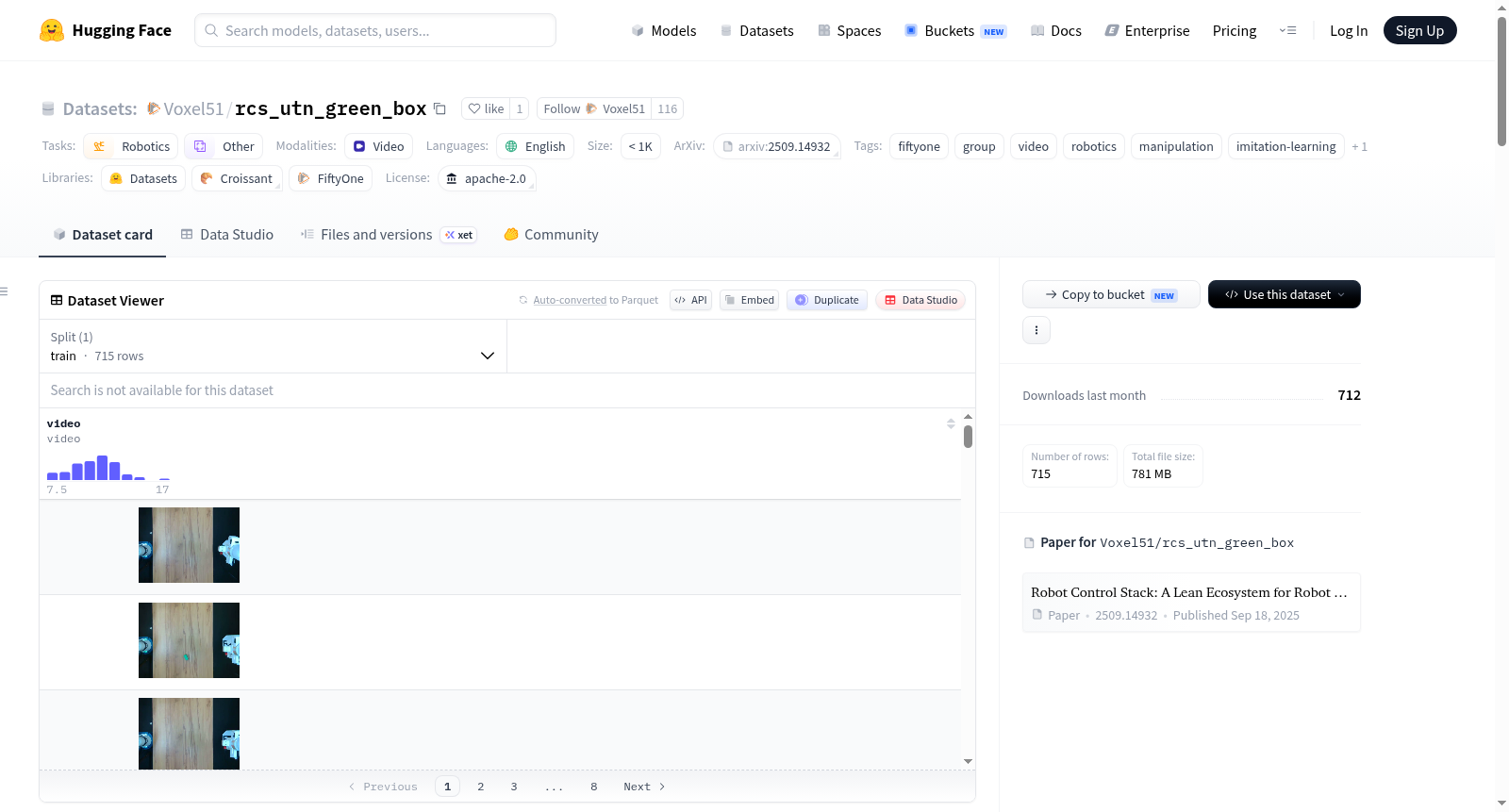Click the API button in Dataset Viewer
The image size is (1509, 812).
click(x=690, y=300)
